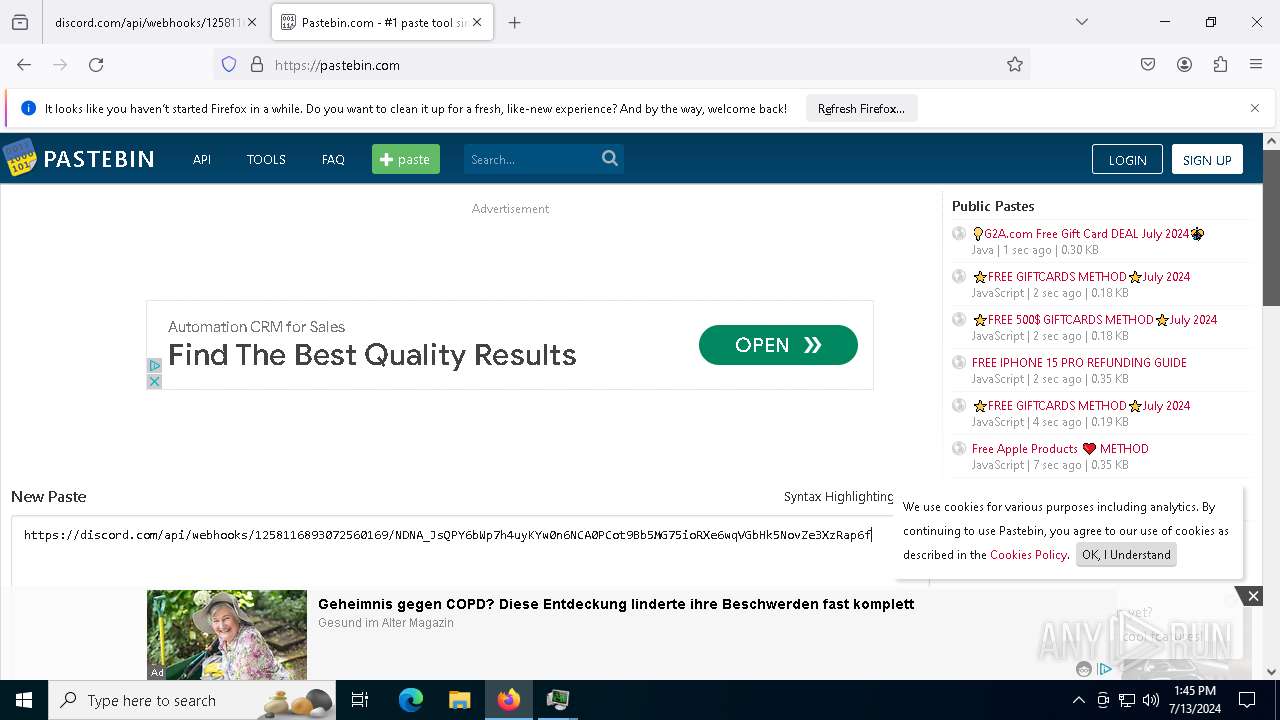This screenshot has width=1280, height=720.
Task: Launch Microsoft Edge from taskbar
Action: click(411, 700)
